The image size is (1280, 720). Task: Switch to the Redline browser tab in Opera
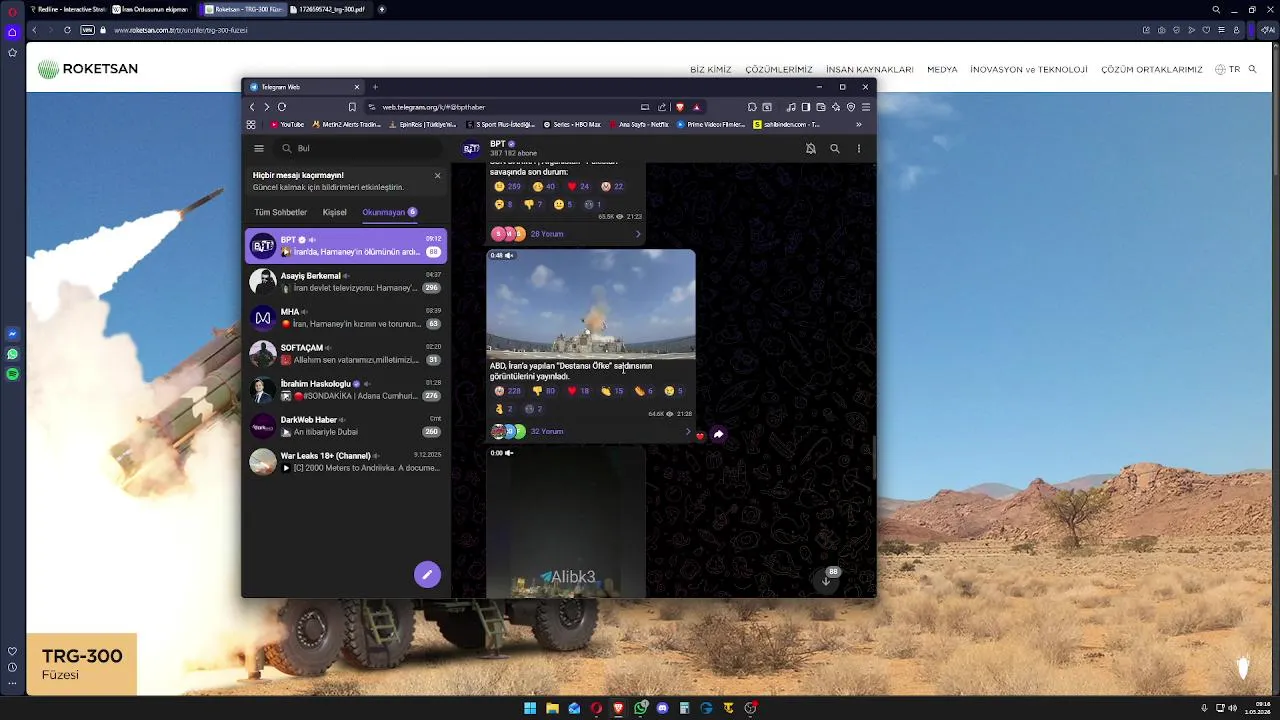click(x=68, y=9)
